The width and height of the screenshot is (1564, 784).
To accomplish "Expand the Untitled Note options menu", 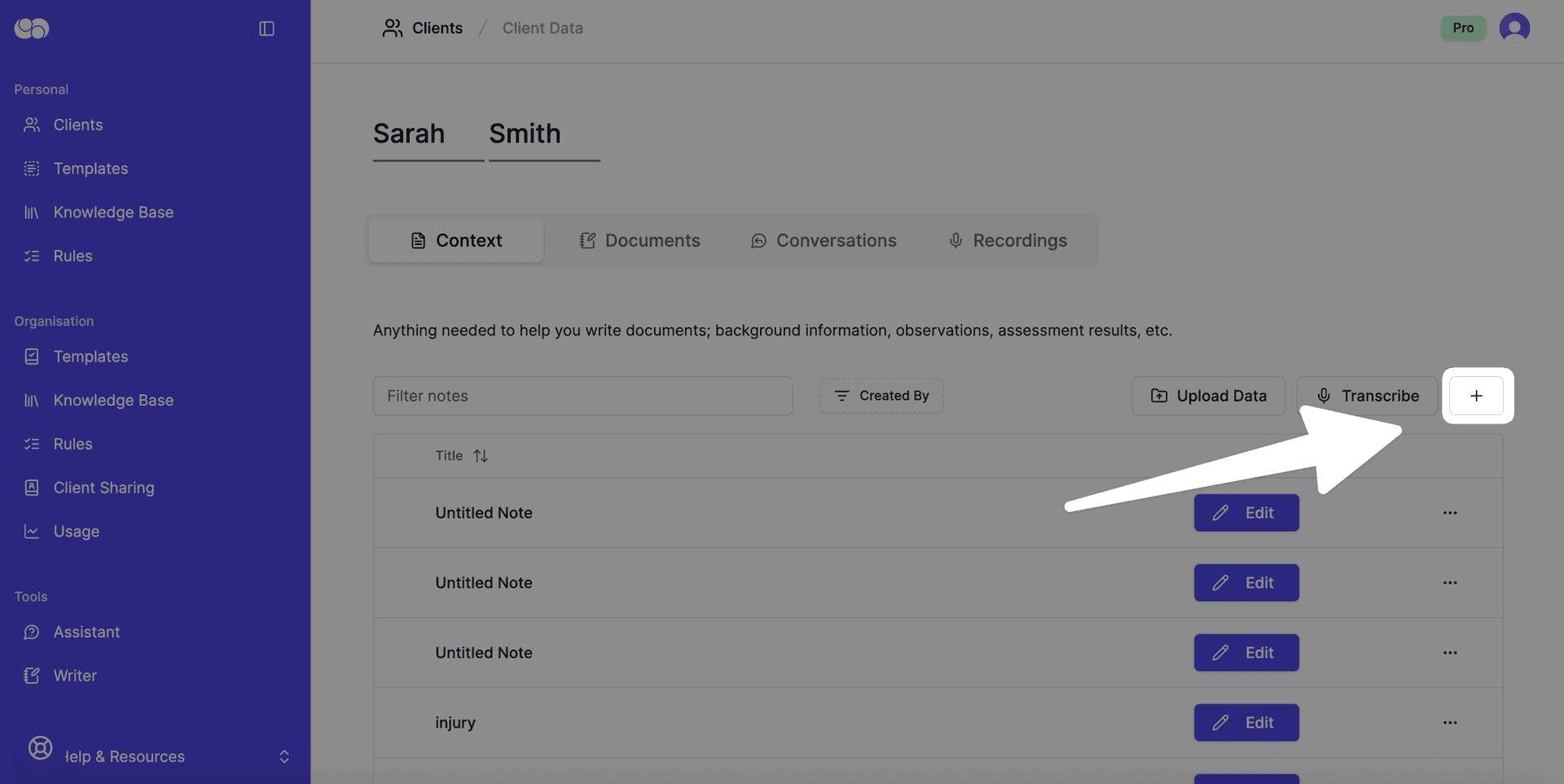I will (1450, 513).
